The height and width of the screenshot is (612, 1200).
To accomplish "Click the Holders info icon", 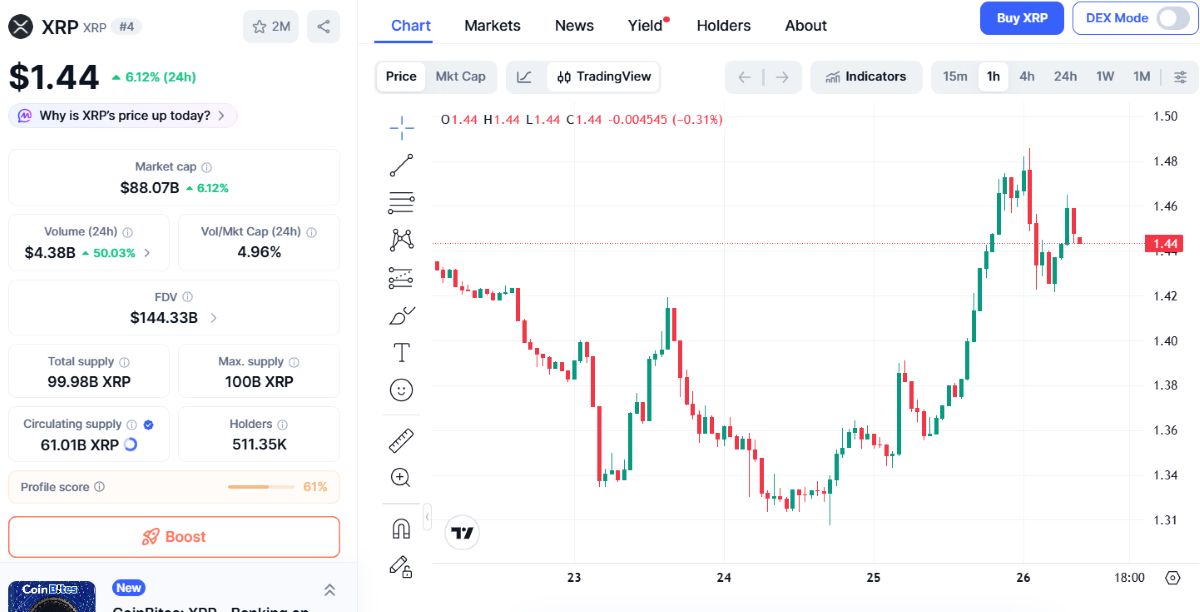I will pos(282,424).
